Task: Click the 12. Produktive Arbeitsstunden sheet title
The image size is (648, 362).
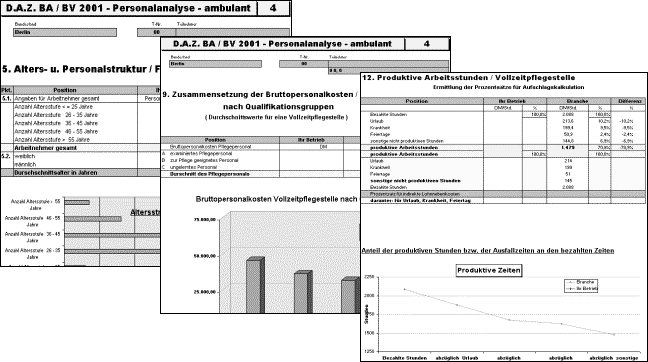Action: [x=469, y=78]
